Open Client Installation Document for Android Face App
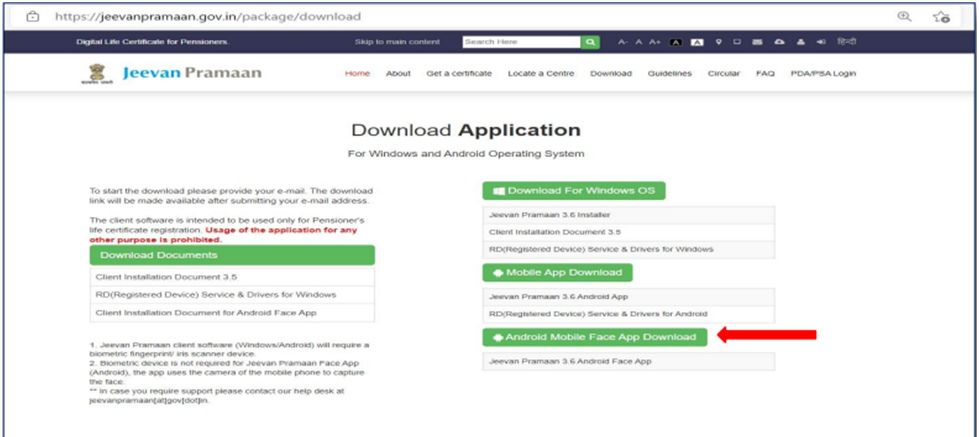 coord(232,313)
